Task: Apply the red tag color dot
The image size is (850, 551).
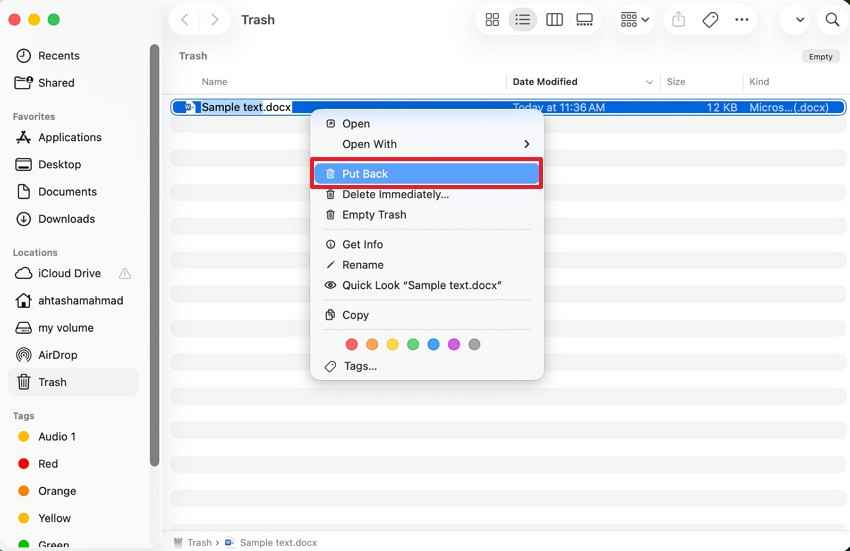Action: (351, 344)
